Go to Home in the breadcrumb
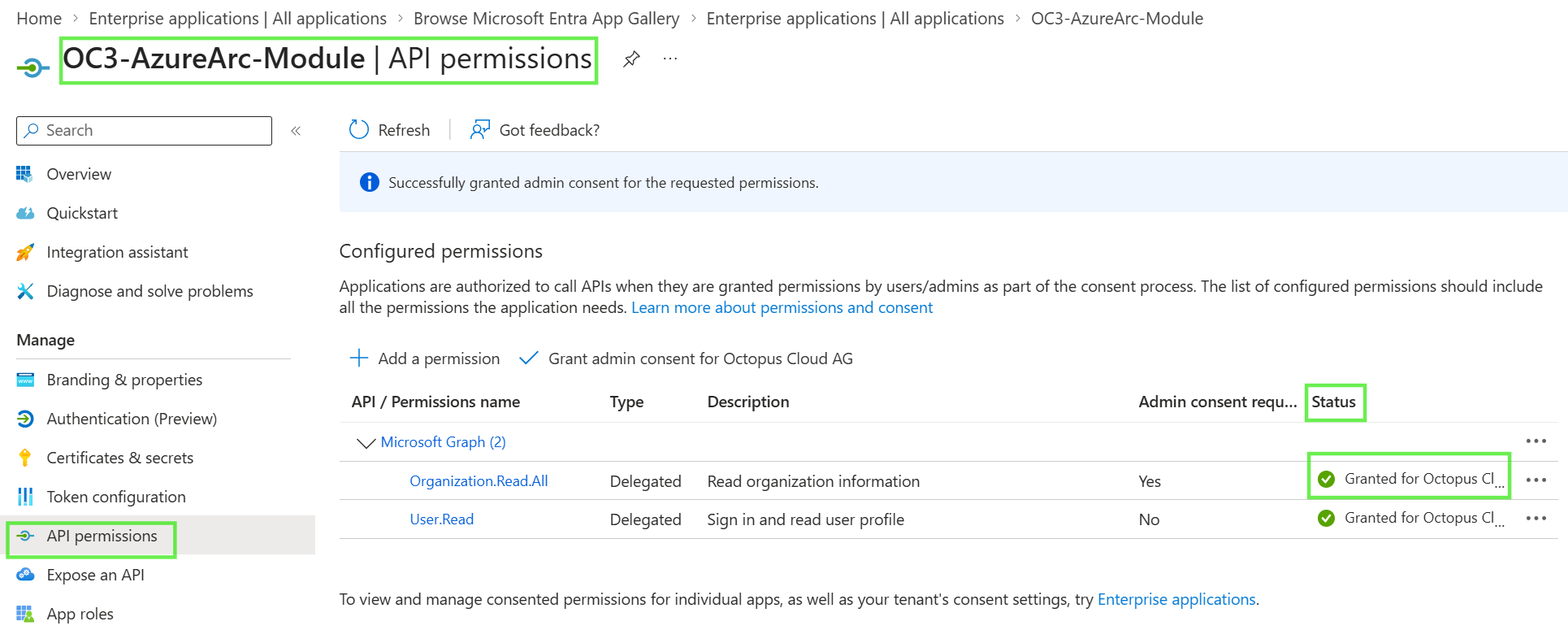 click(x=39, y=19)
